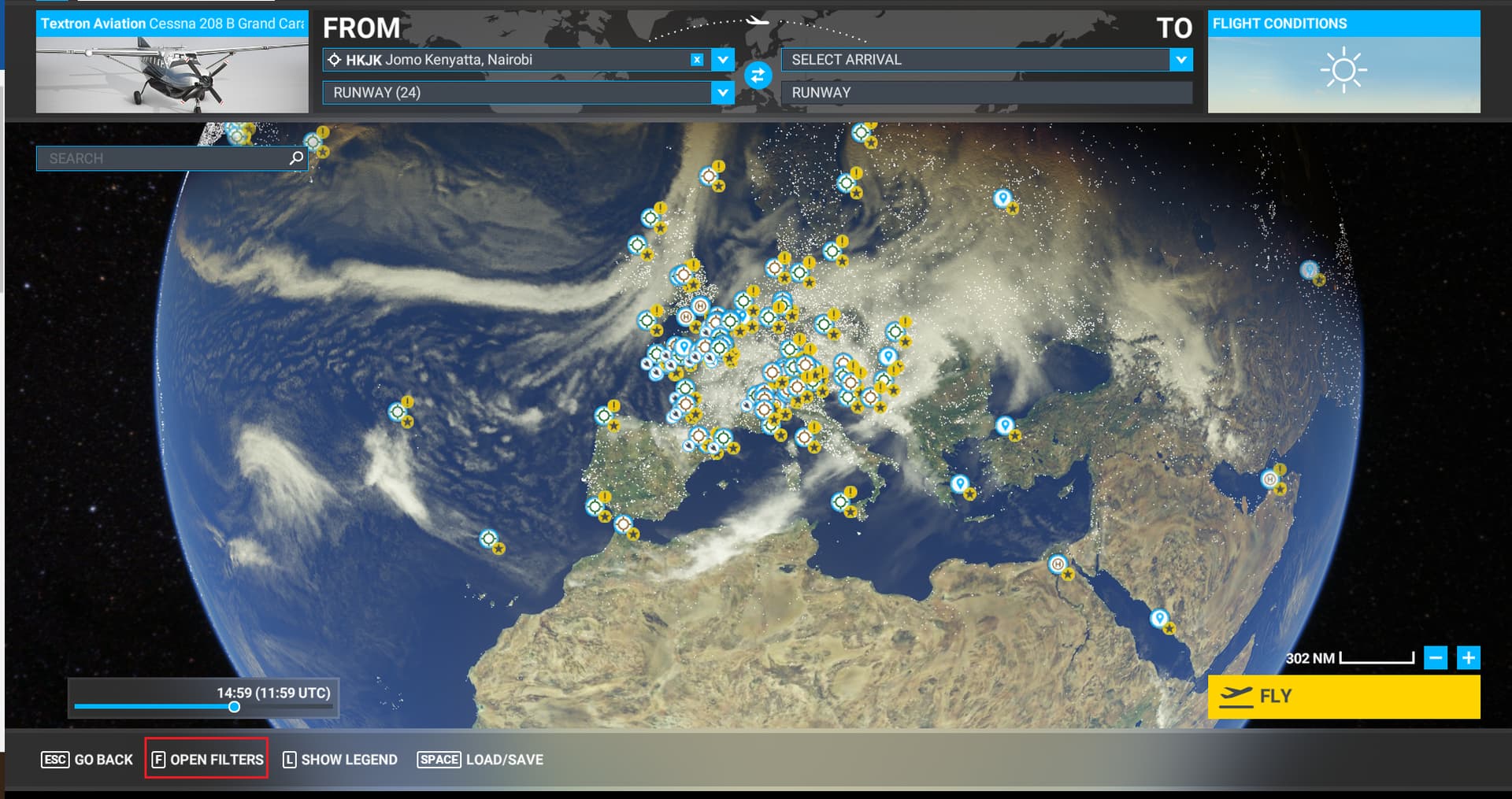Open the RUNWAY (24) dropdown
The width and height of the screenshot is (1512, 799).
[722, 93]
